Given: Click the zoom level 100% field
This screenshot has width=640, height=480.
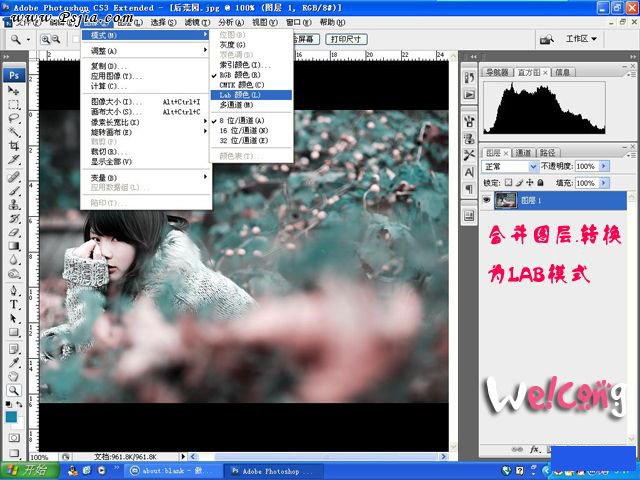Looking at the screenshot, I should click(43, 457).
